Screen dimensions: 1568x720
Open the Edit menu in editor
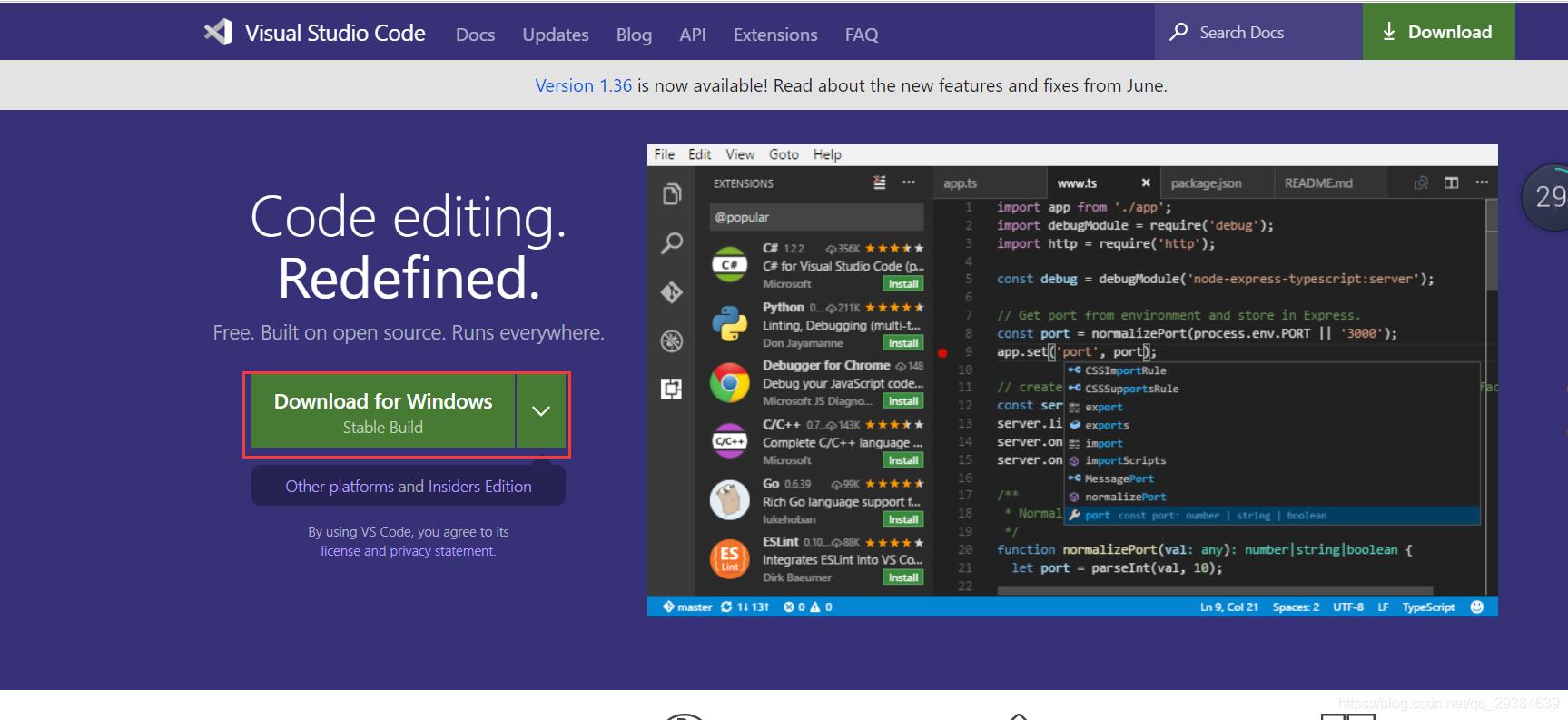pos(699,154)
